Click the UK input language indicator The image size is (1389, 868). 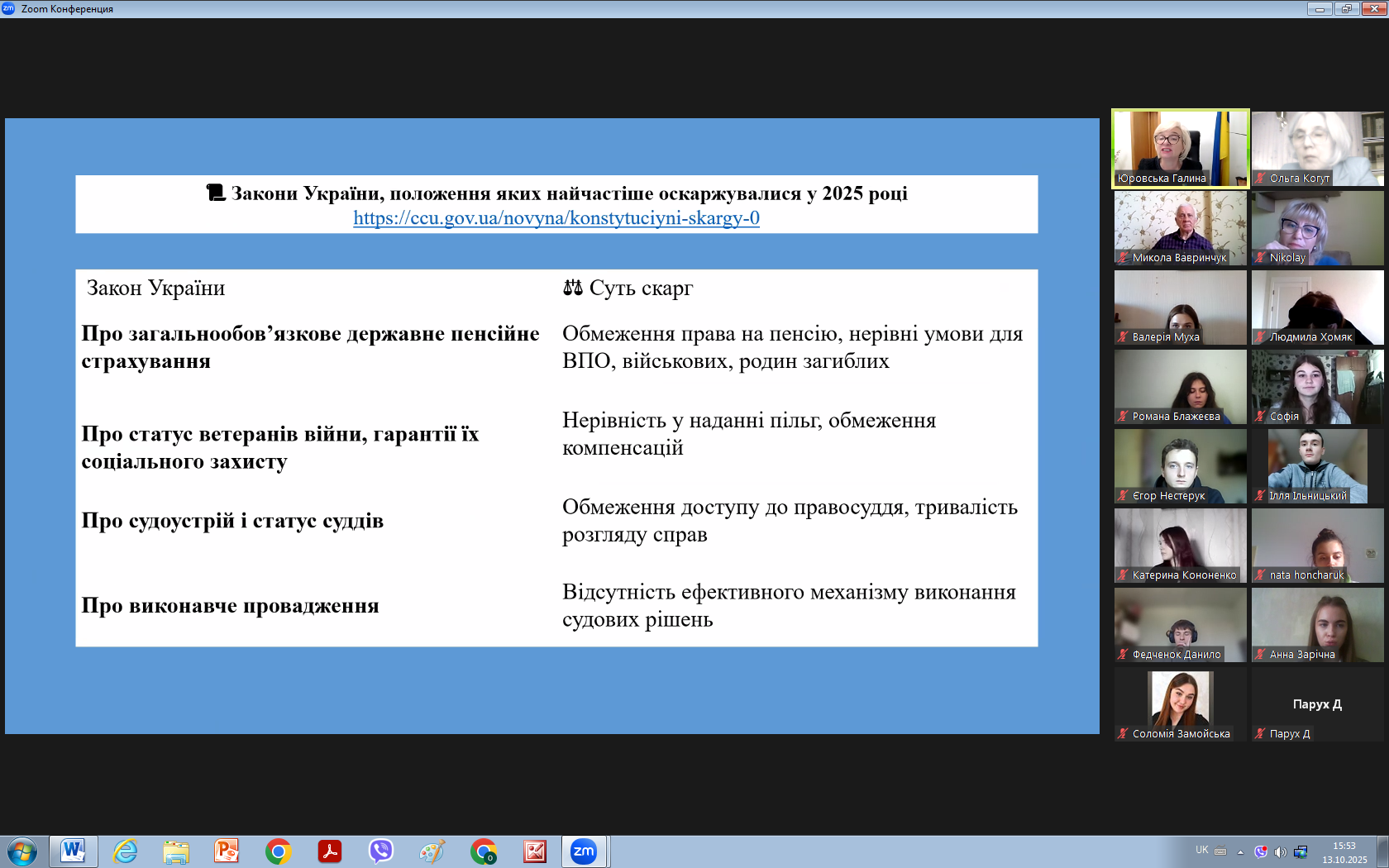[x=1201, y=850]
